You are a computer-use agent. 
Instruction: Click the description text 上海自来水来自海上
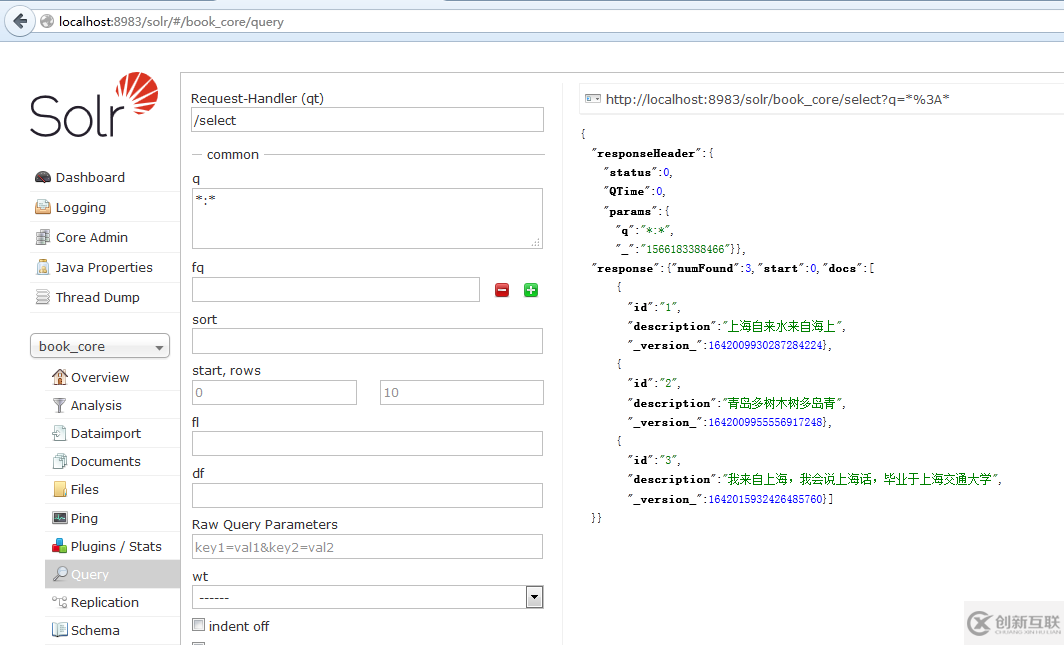pos(782,326)
